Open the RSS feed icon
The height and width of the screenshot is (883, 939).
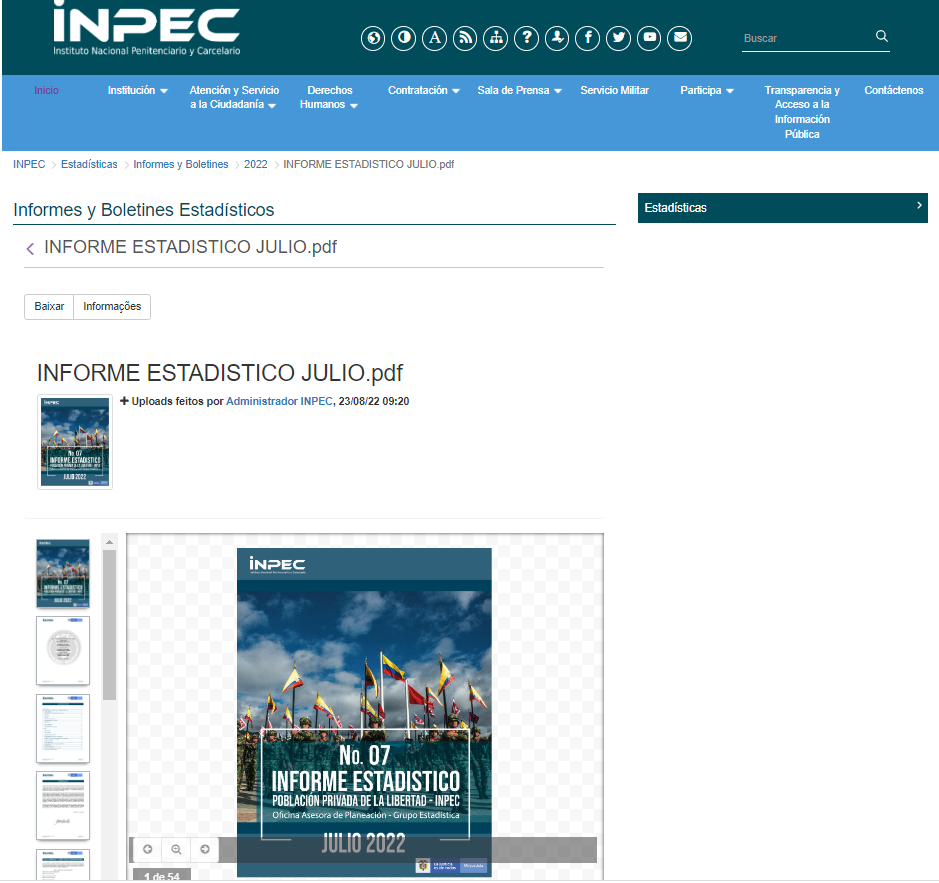pyautogui.click(x=465, y=38)
